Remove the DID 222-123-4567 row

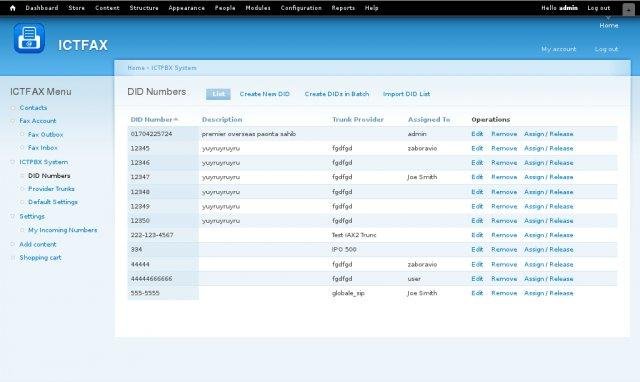point(504,235)
